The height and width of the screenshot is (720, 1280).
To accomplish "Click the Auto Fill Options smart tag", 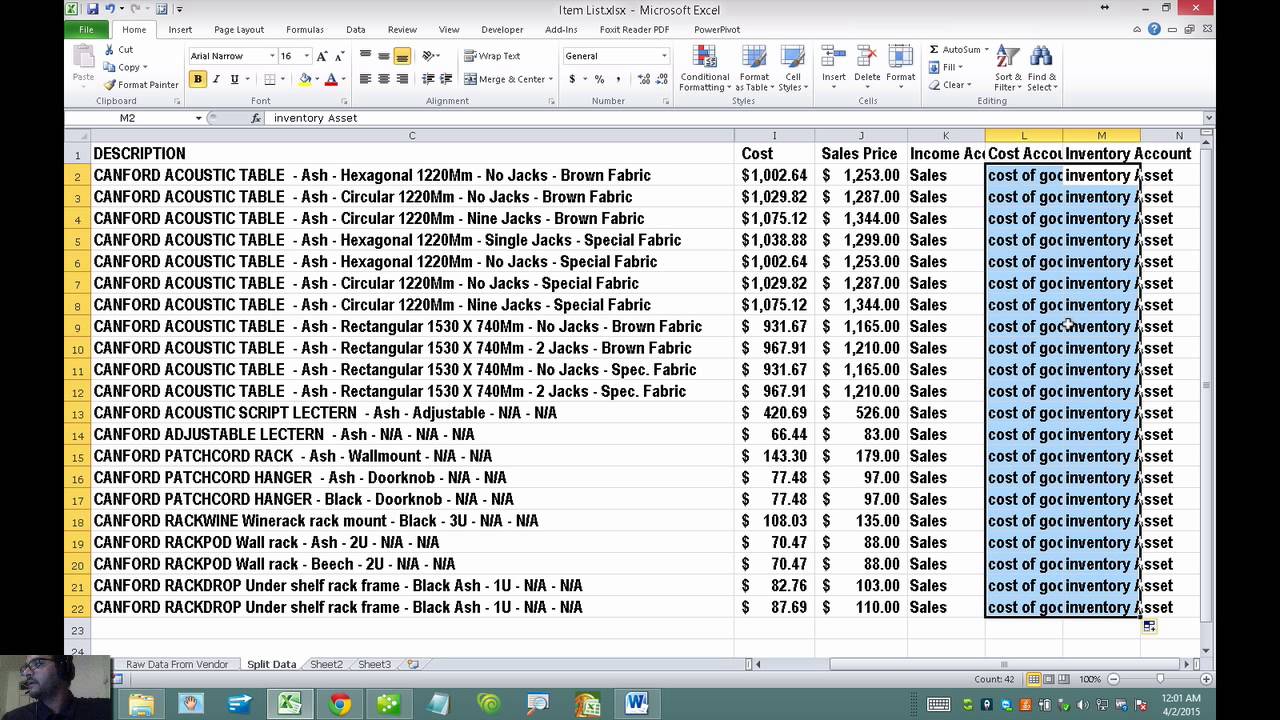I will (x=1149, y=627).
